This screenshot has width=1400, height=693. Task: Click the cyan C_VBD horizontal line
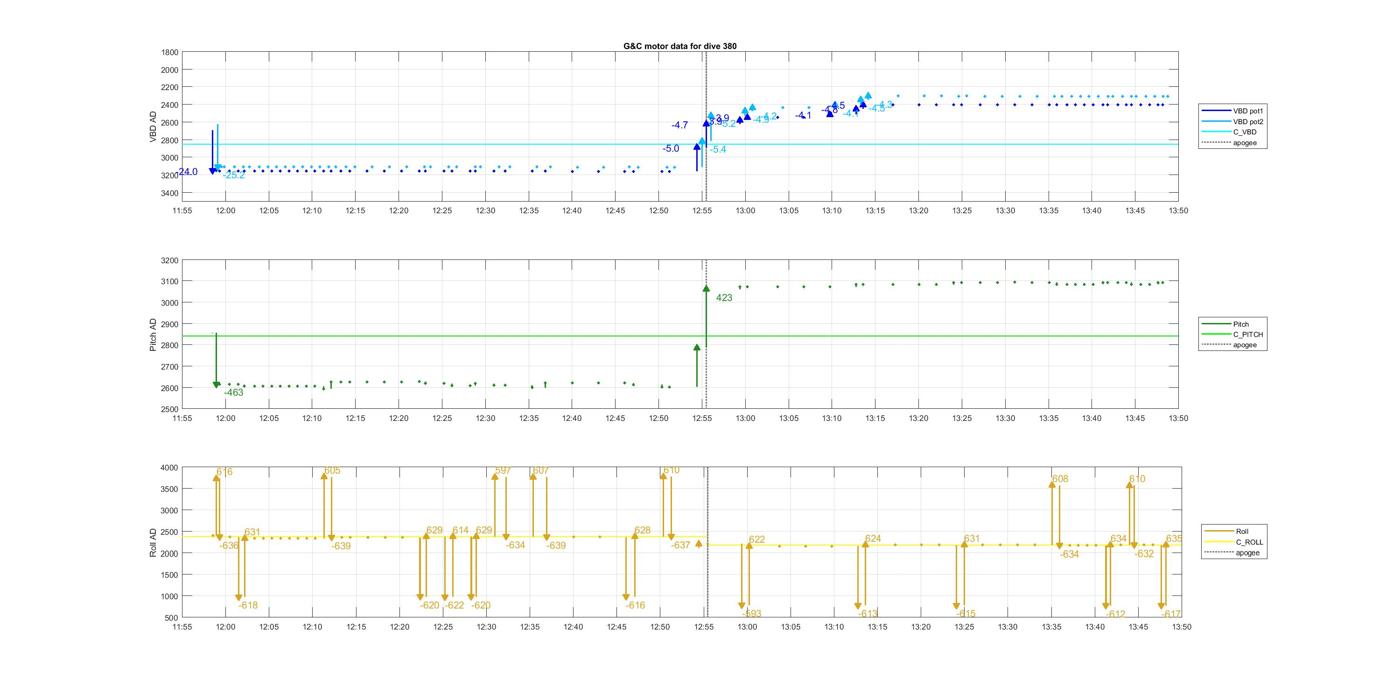point(680,144)
